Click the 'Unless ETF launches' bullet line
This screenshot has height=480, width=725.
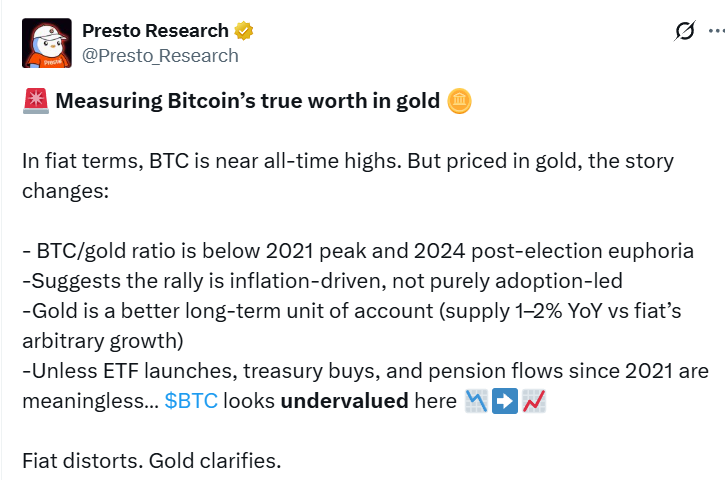point(365,386)
